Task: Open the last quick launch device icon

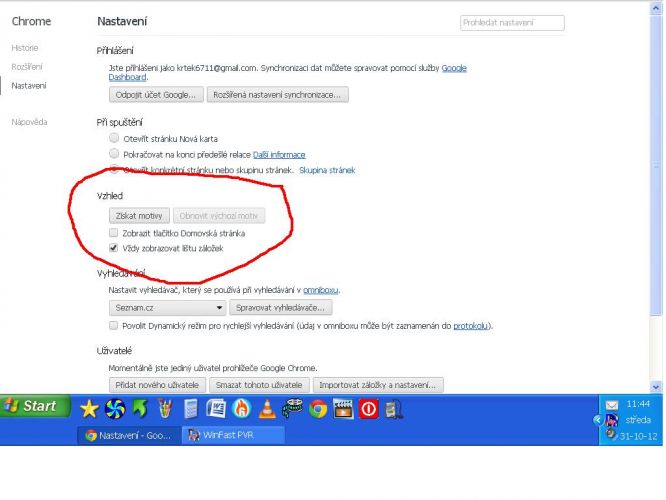Action: [393, 410]
